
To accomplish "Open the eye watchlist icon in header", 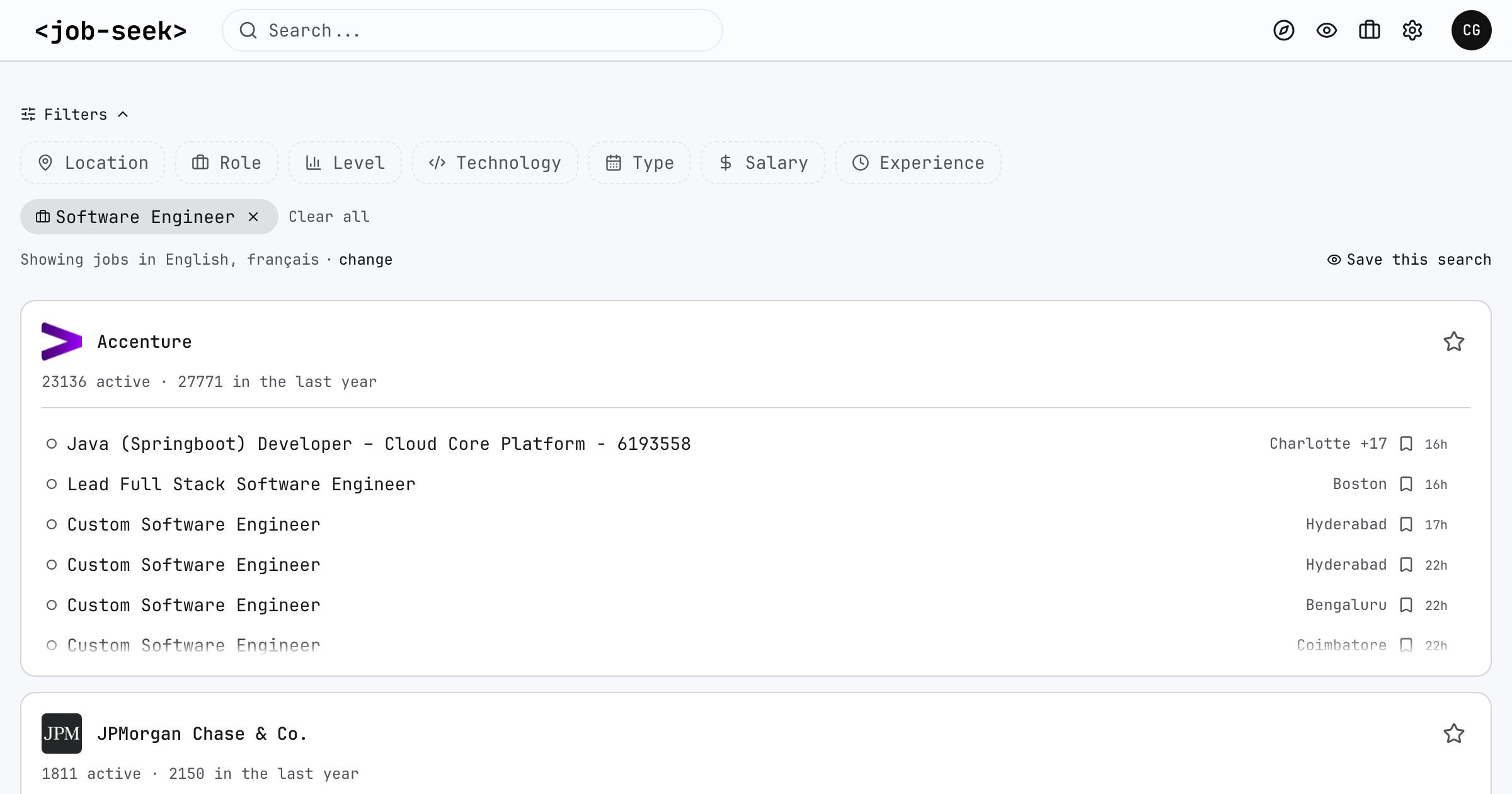I will click(1326, 30).
